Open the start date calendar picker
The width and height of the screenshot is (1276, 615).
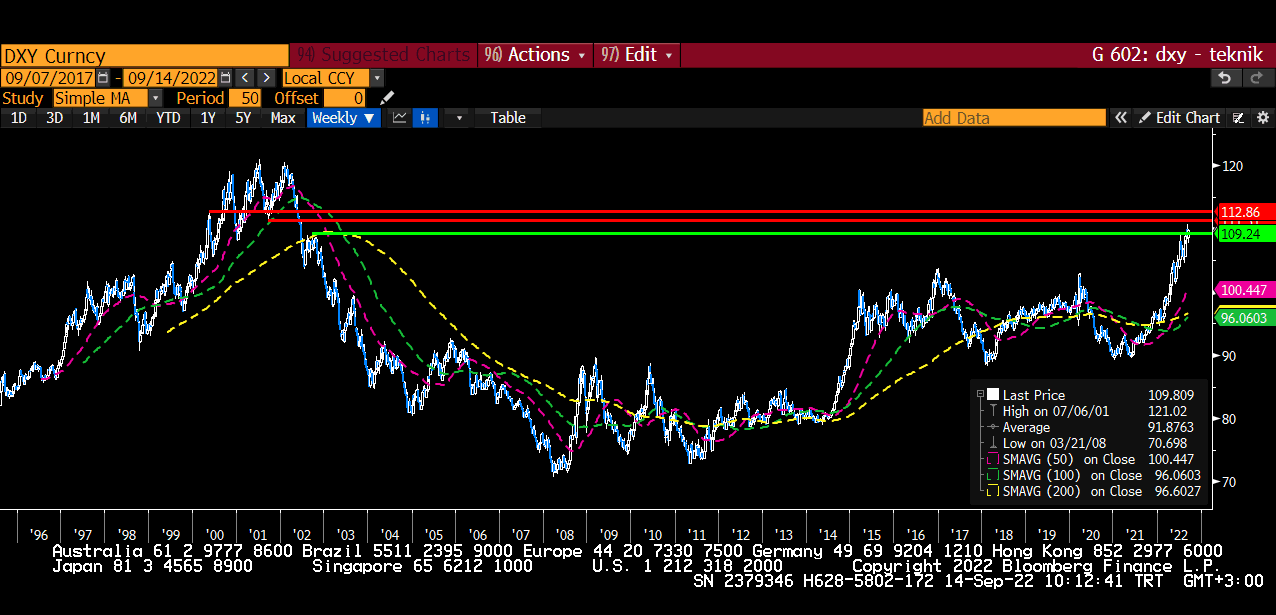103,77
